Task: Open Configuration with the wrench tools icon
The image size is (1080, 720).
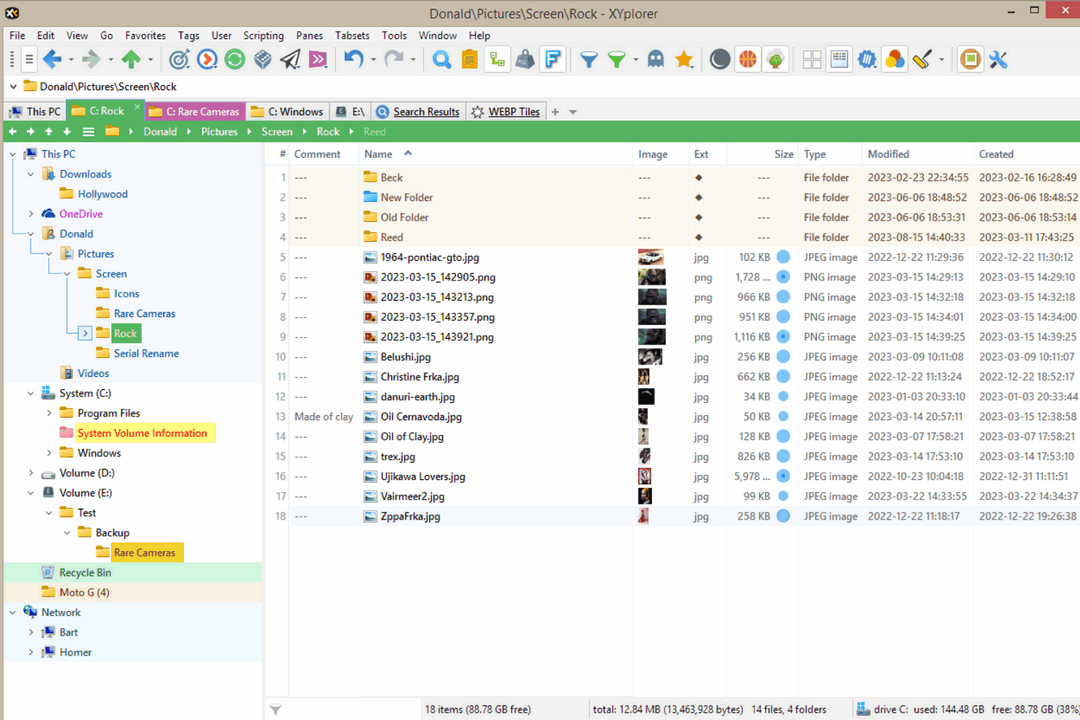Action: point(998,60)
